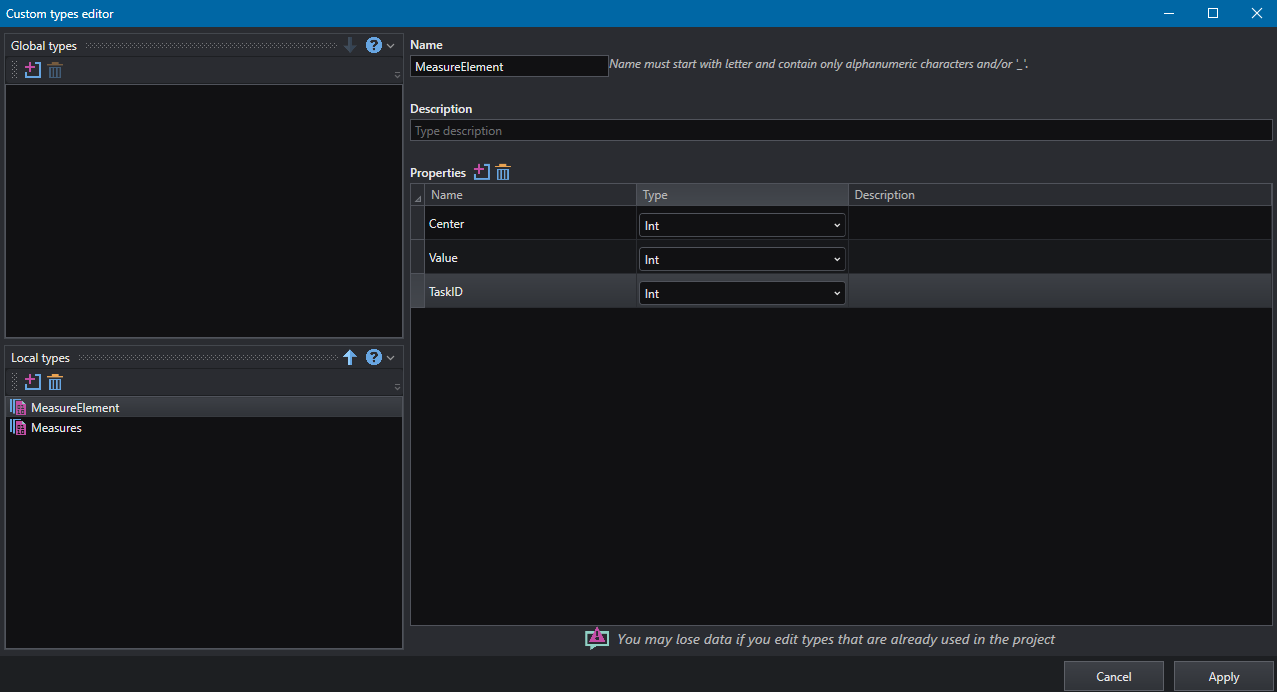1277x692 pixels.
Task: Open Type dropdown for TaskID property
Action: tap(742, 293)
